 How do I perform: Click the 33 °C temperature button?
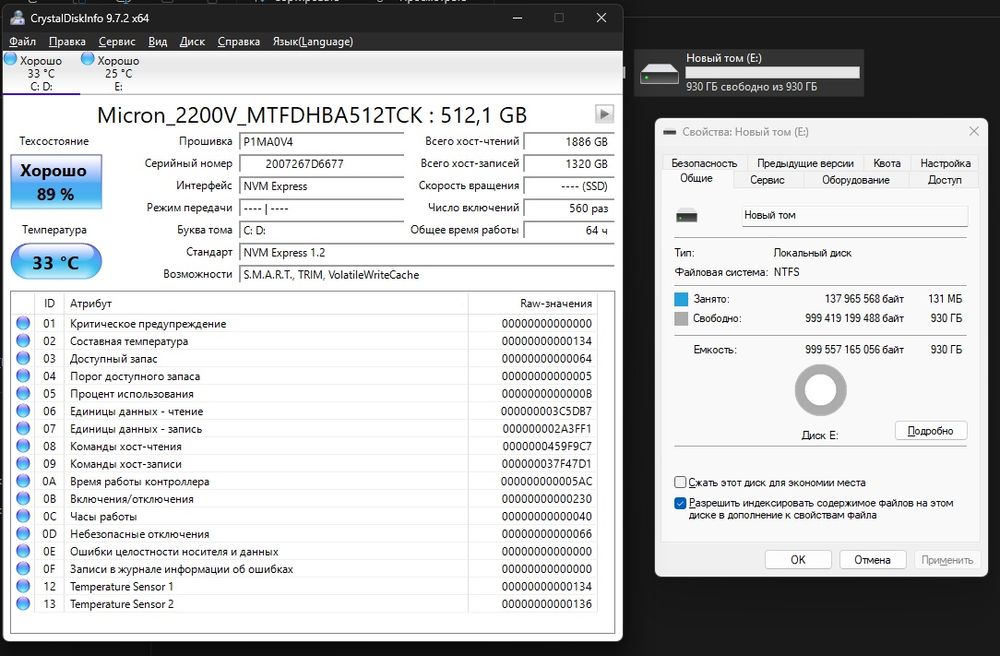click(56, 261)
